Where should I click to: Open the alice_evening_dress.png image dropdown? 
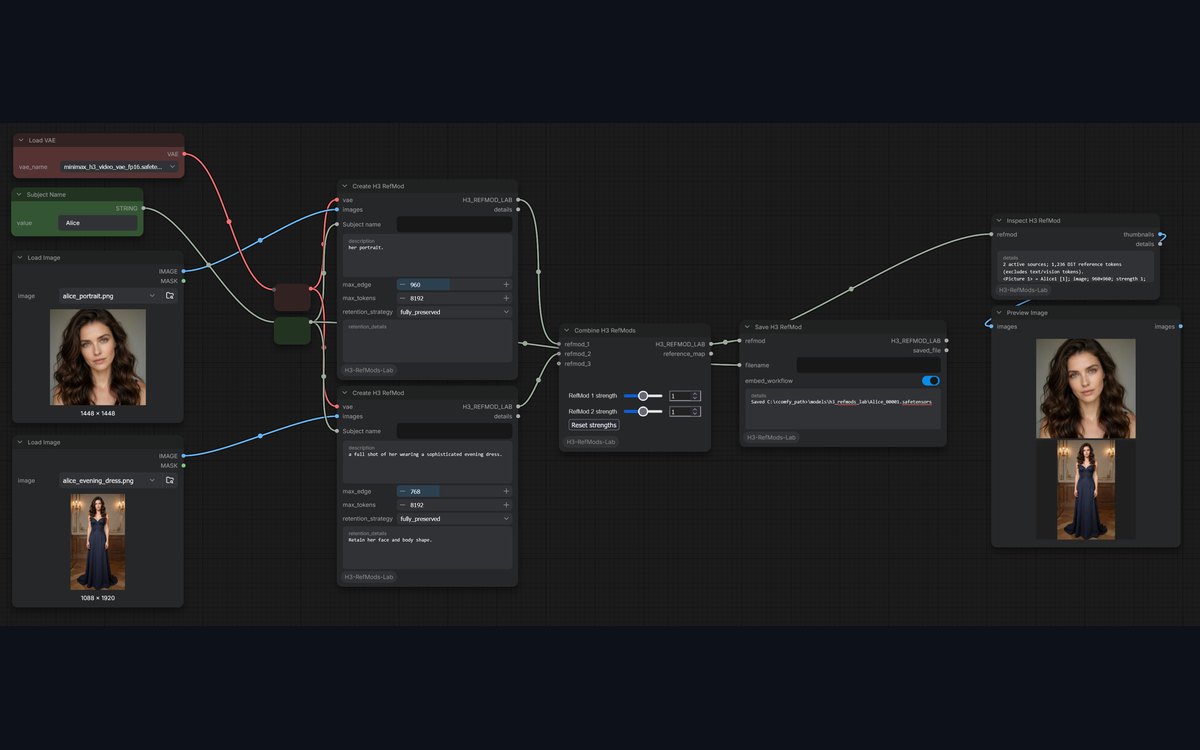[x=109, y=480]
